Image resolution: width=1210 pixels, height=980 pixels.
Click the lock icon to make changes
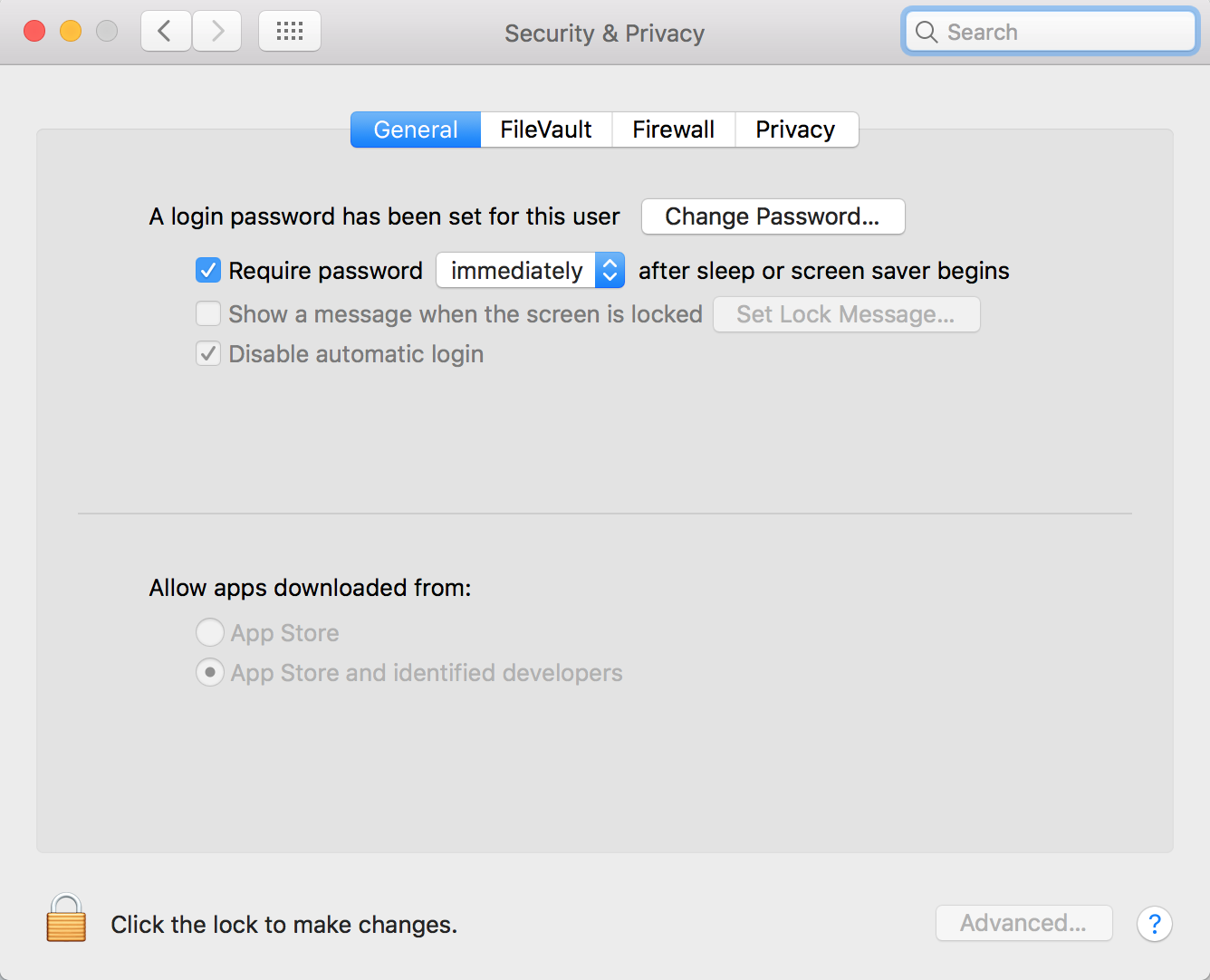coord(66,918)
